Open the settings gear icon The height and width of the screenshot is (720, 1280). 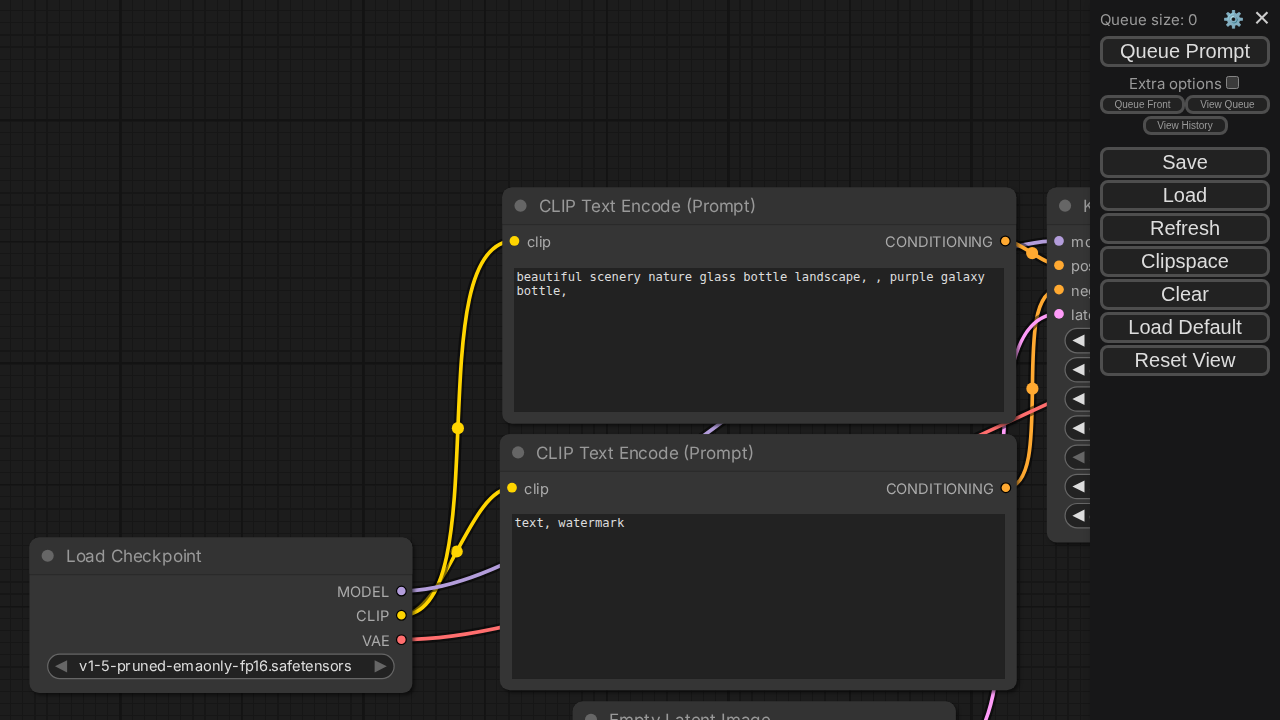1233,19
